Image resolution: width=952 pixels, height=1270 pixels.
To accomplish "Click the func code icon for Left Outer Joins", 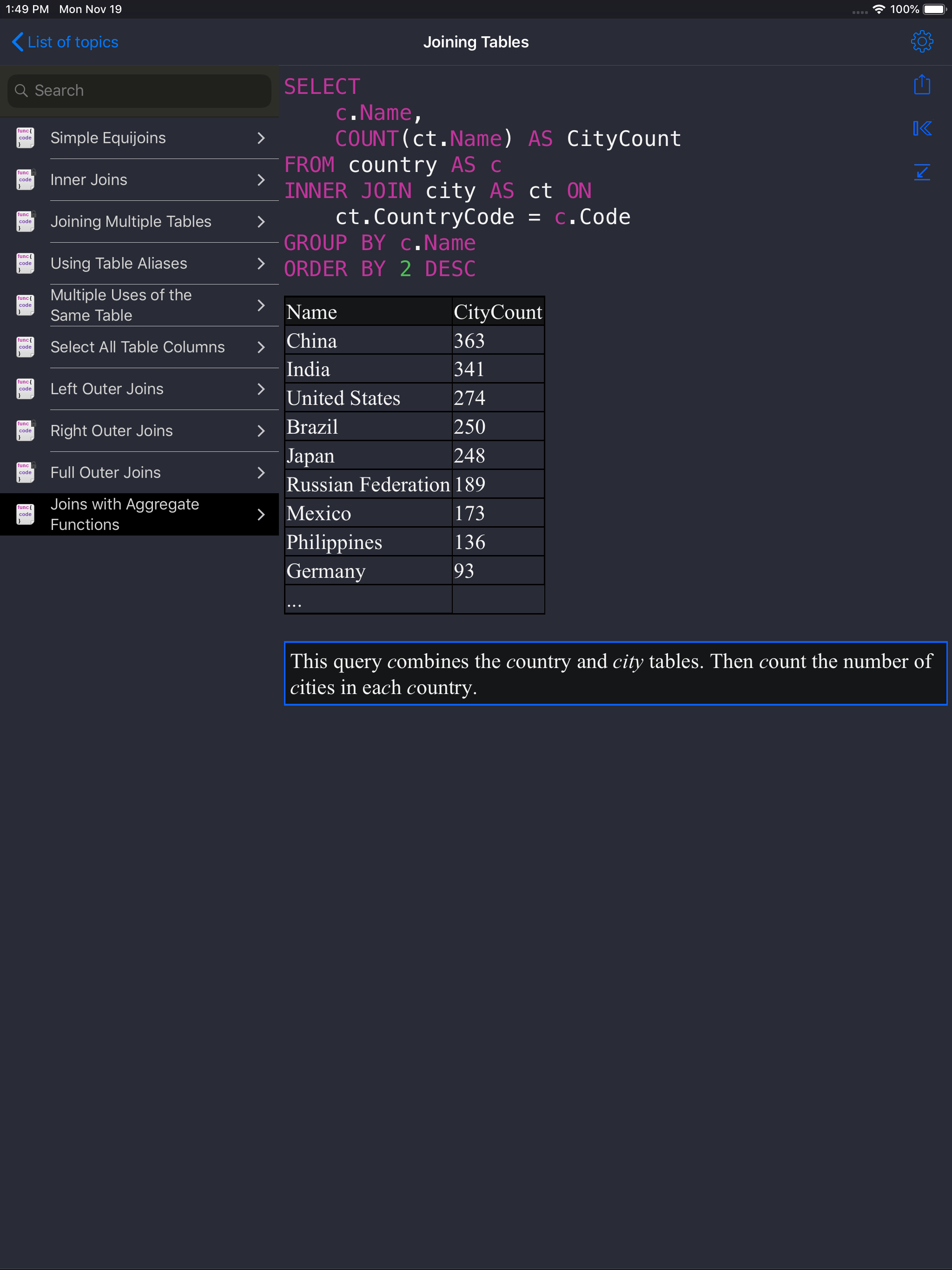I will [x=24, y=388].
